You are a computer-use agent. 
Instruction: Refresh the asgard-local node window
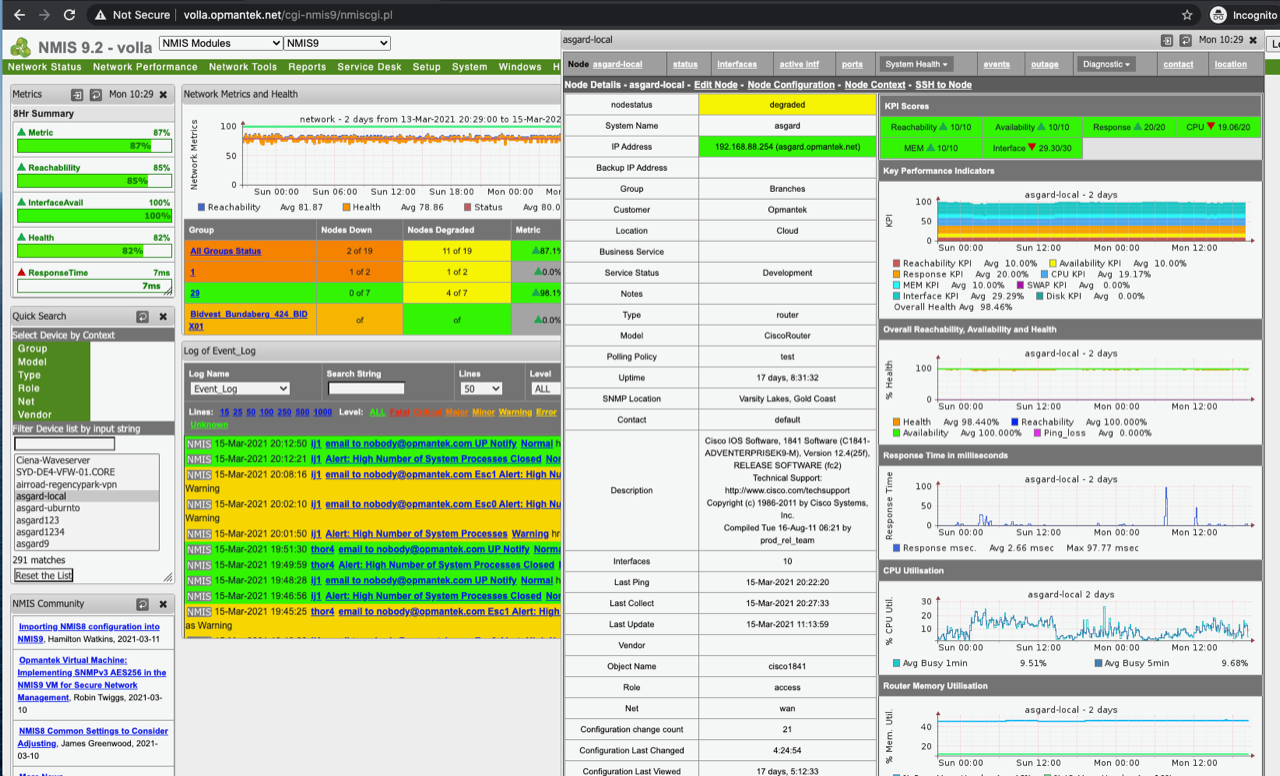[1185, 41]
